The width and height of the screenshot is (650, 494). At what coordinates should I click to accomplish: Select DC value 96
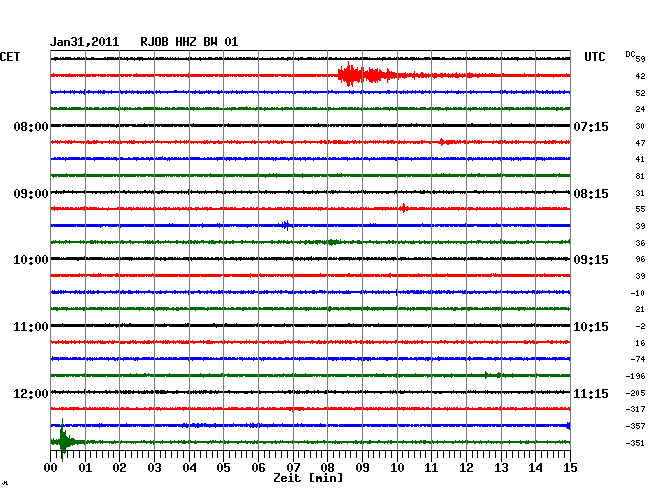(x=640, y=259)
